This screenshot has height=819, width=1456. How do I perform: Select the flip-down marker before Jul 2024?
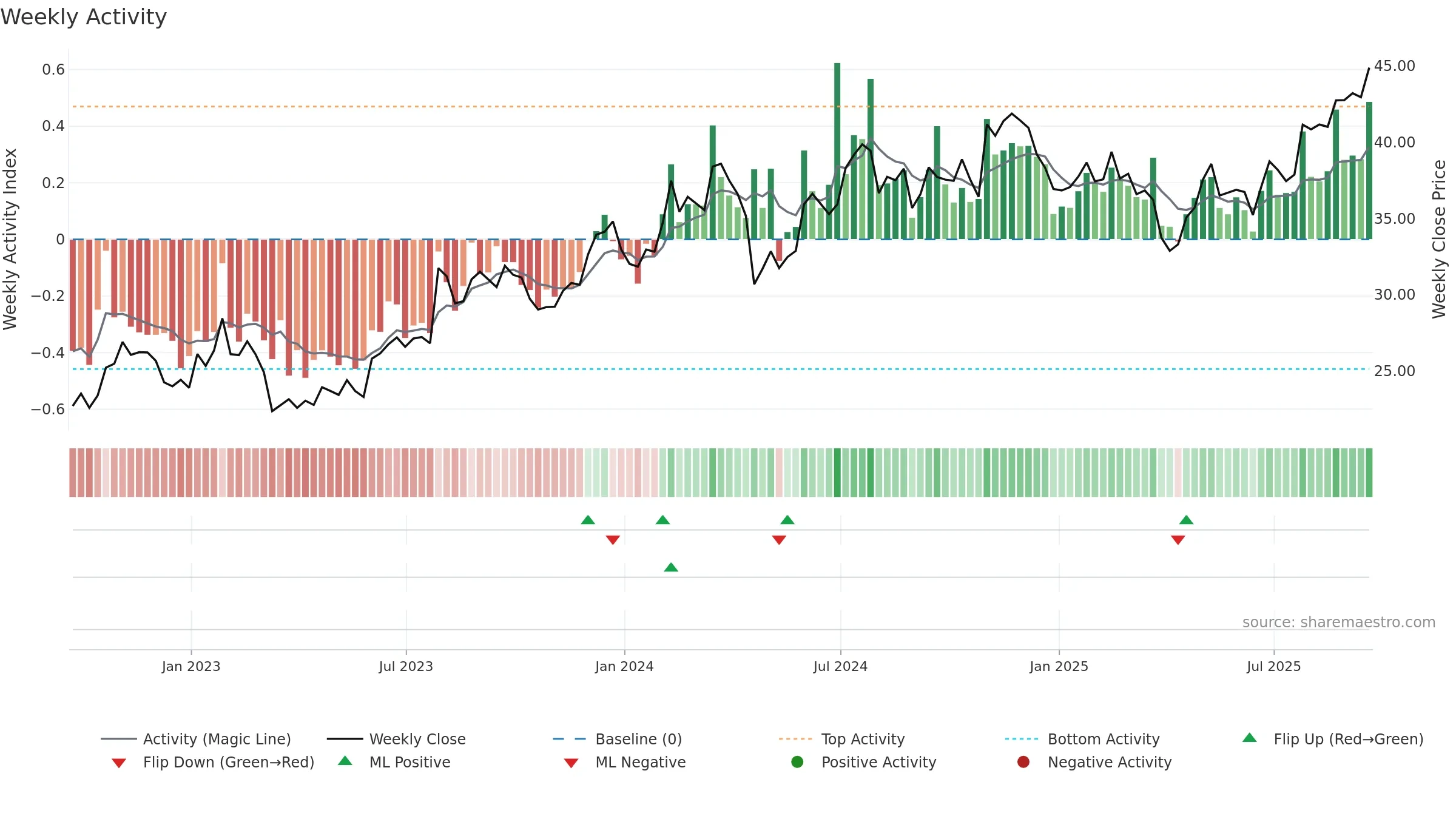click(x=779, y=540)
